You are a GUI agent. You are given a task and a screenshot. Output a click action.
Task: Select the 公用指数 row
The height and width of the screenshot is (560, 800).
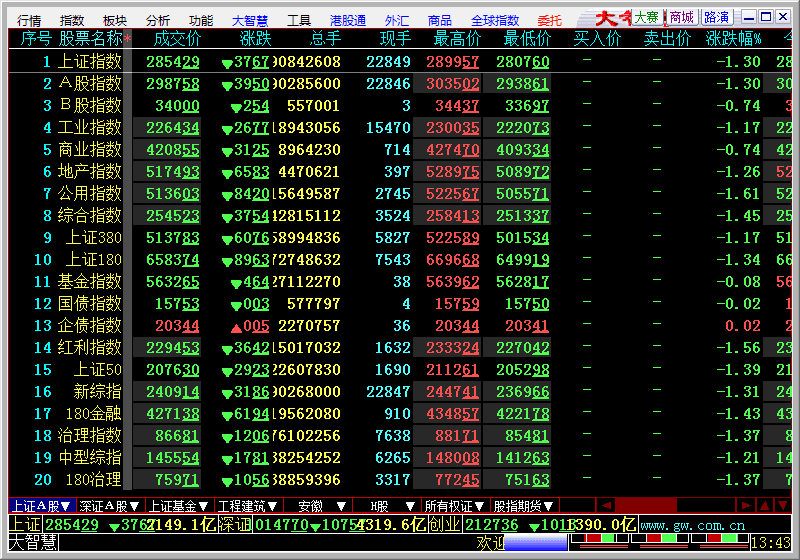pyautogui.click(x=400, y=193)
